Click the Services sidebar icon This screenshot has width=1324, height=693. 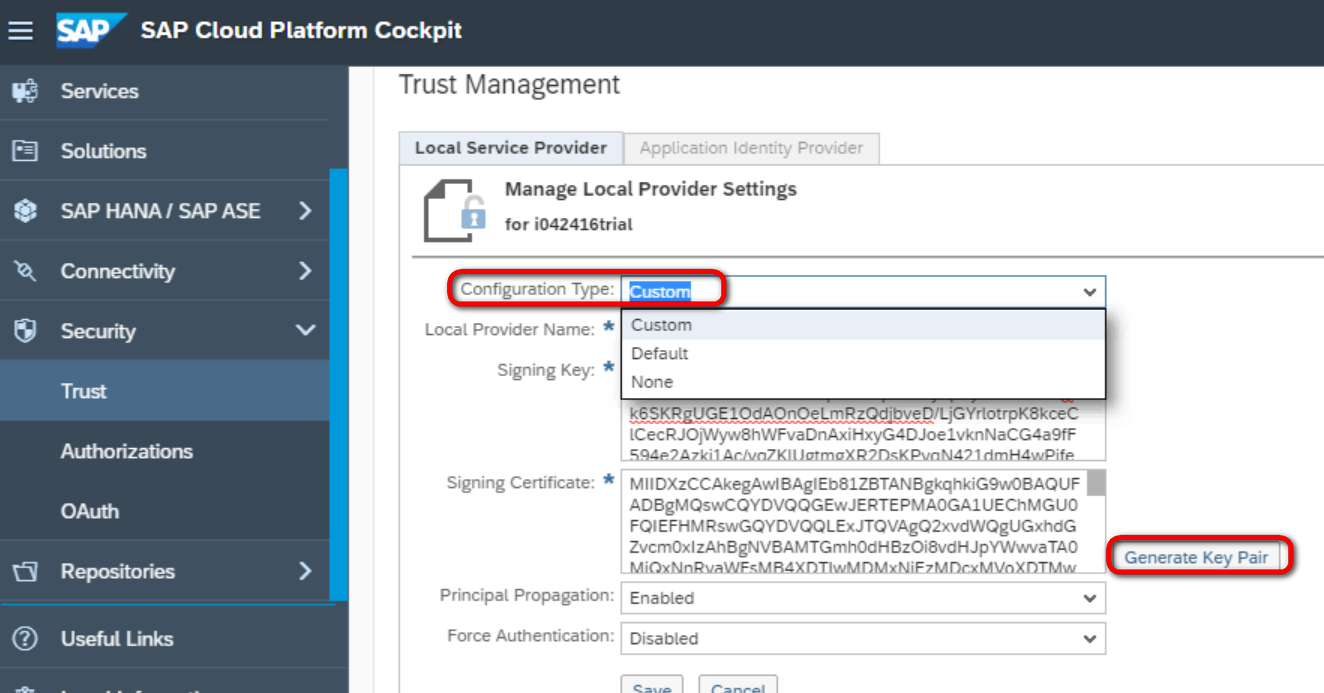(25, 91)
